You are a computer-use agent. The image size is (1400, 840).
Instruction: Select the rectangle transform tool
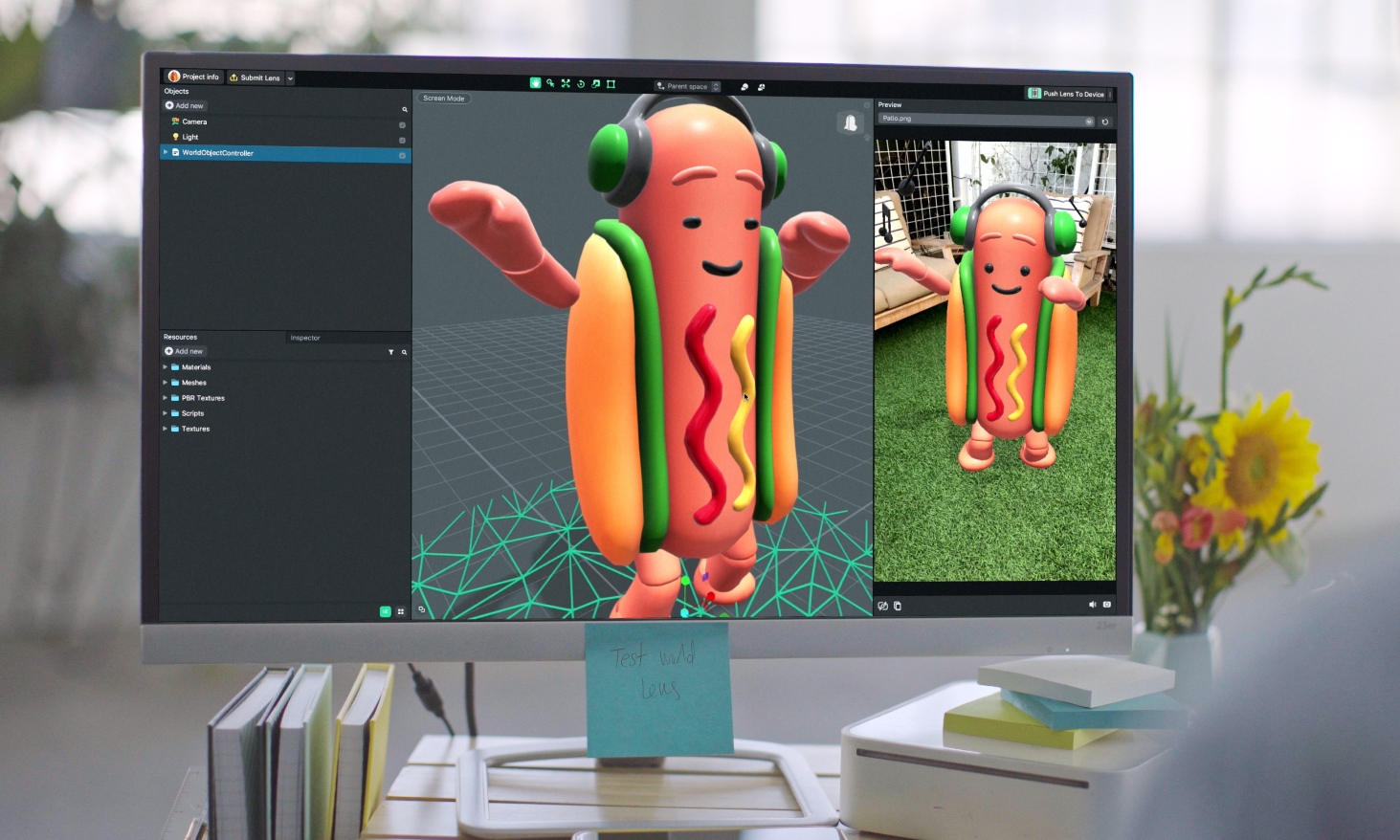point(611,84)
